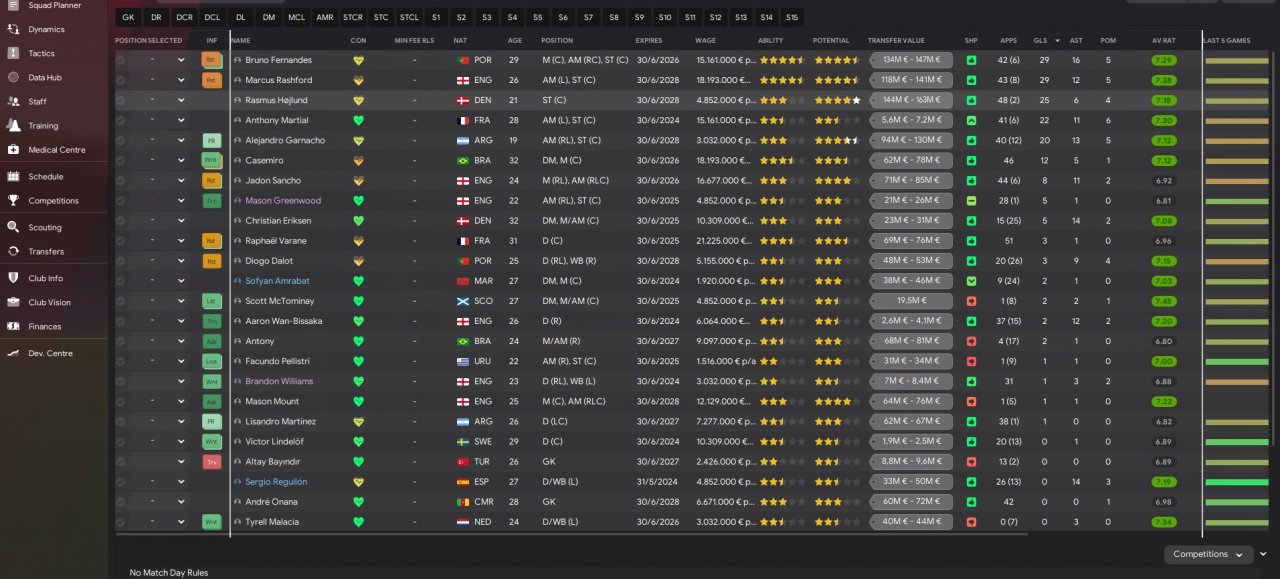Select the GK position tab
Screen dimensions: 1280x579
click(128, 17)
